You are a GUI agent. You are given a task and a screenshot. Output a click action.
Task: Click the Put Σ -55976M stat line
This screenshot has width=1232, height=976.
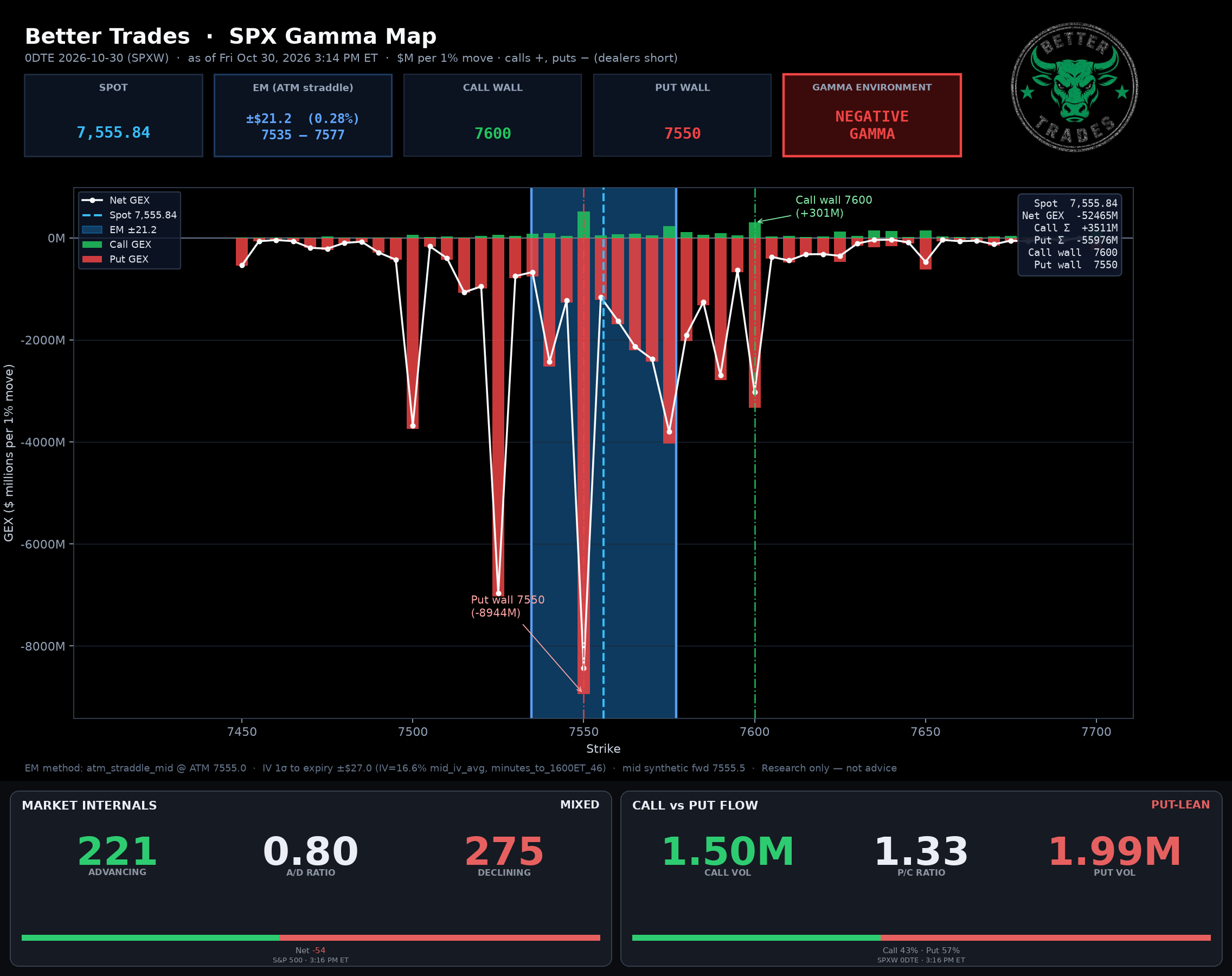1075,241
